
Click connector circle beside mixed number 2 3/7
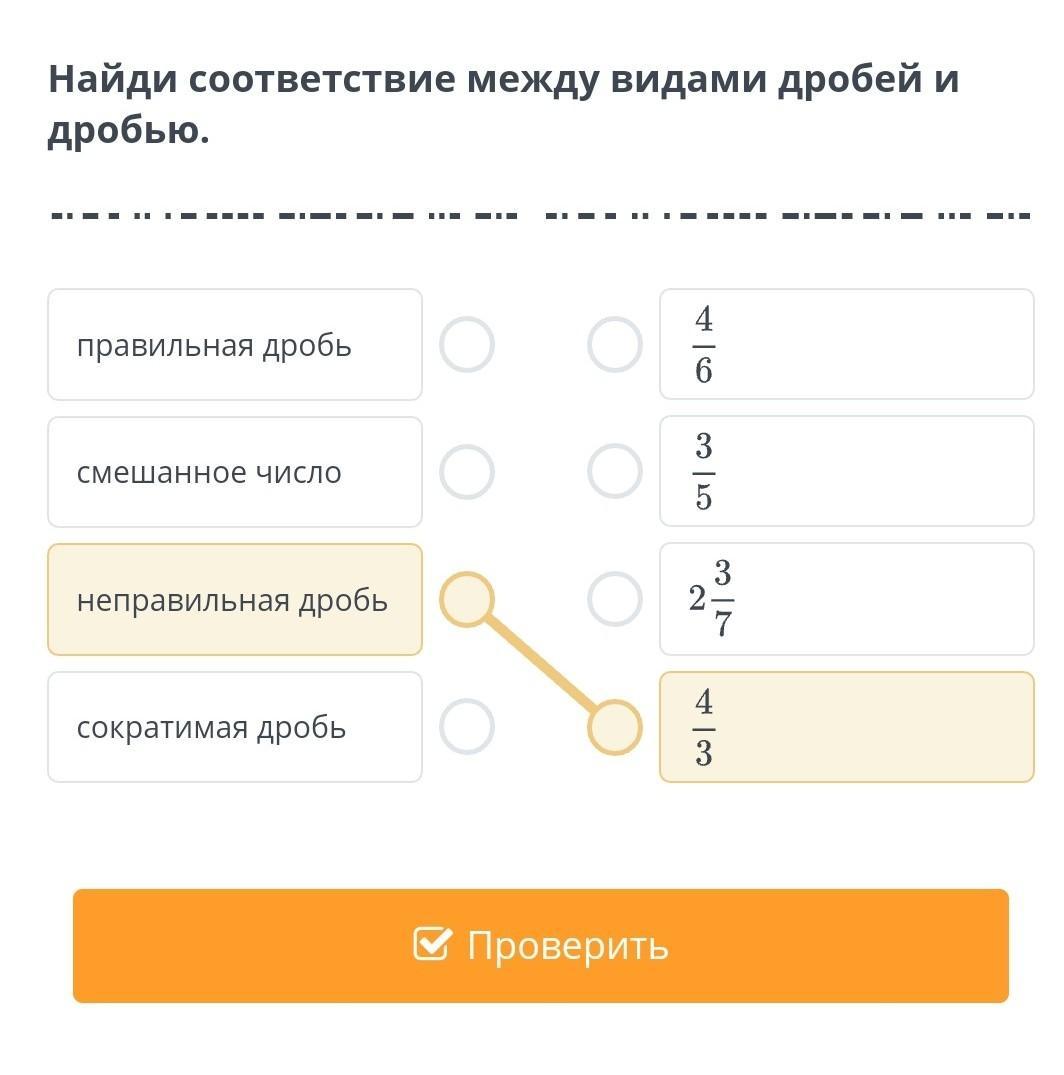[614, 599]
